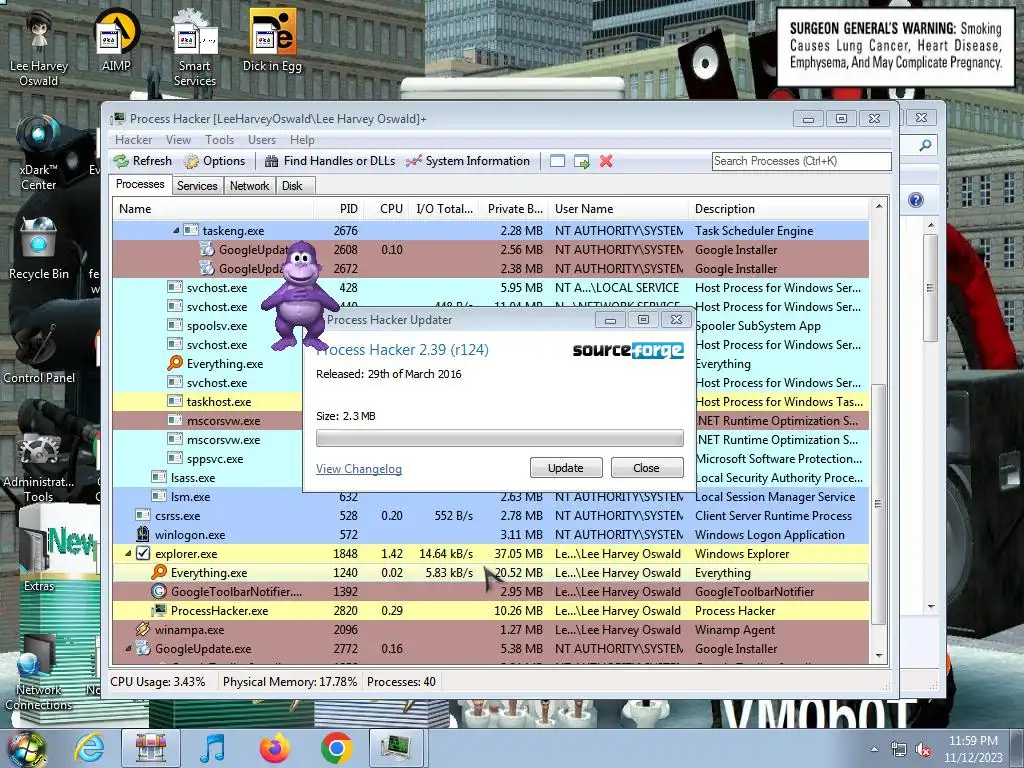Image resolution: width=1024 pixels, height=768 pixels.
Task: Click the Refresh toolbar button
Action: 142,161
